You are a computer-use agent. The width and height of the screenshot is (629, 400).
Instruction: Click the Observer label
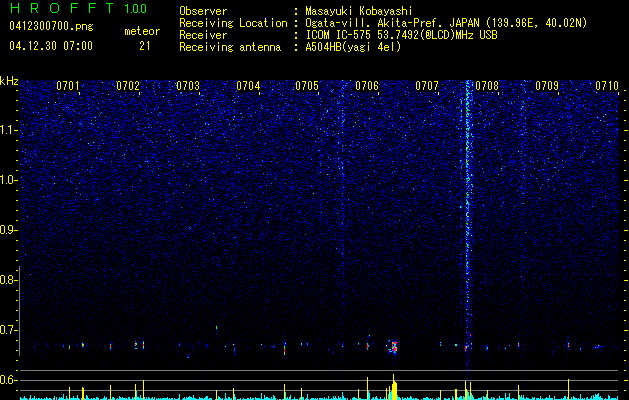click(203, 11)
